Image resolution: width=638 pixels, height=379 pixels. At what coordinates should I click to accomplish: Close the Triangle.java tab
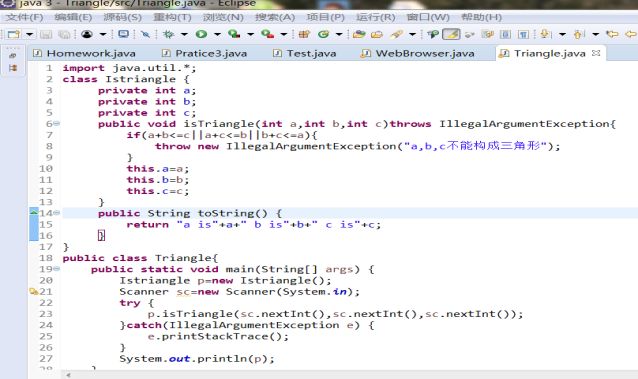tap(596, 53)
